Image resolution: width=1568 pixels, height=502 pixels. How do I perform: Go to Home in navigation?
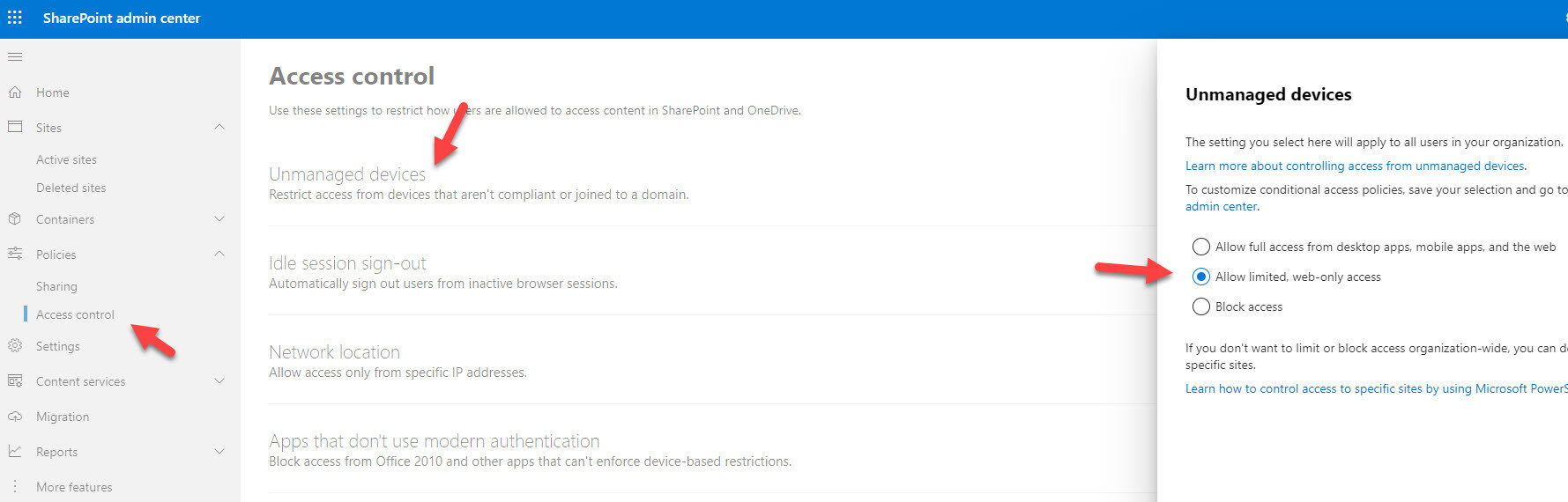pyautogui.click(x=52, y=92)
